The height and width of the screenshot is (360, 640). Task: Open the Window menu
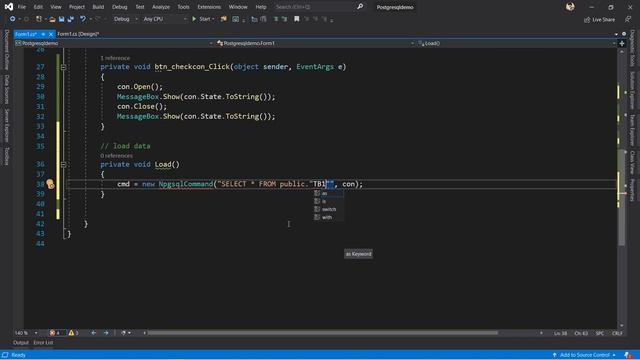pos(238,7)
